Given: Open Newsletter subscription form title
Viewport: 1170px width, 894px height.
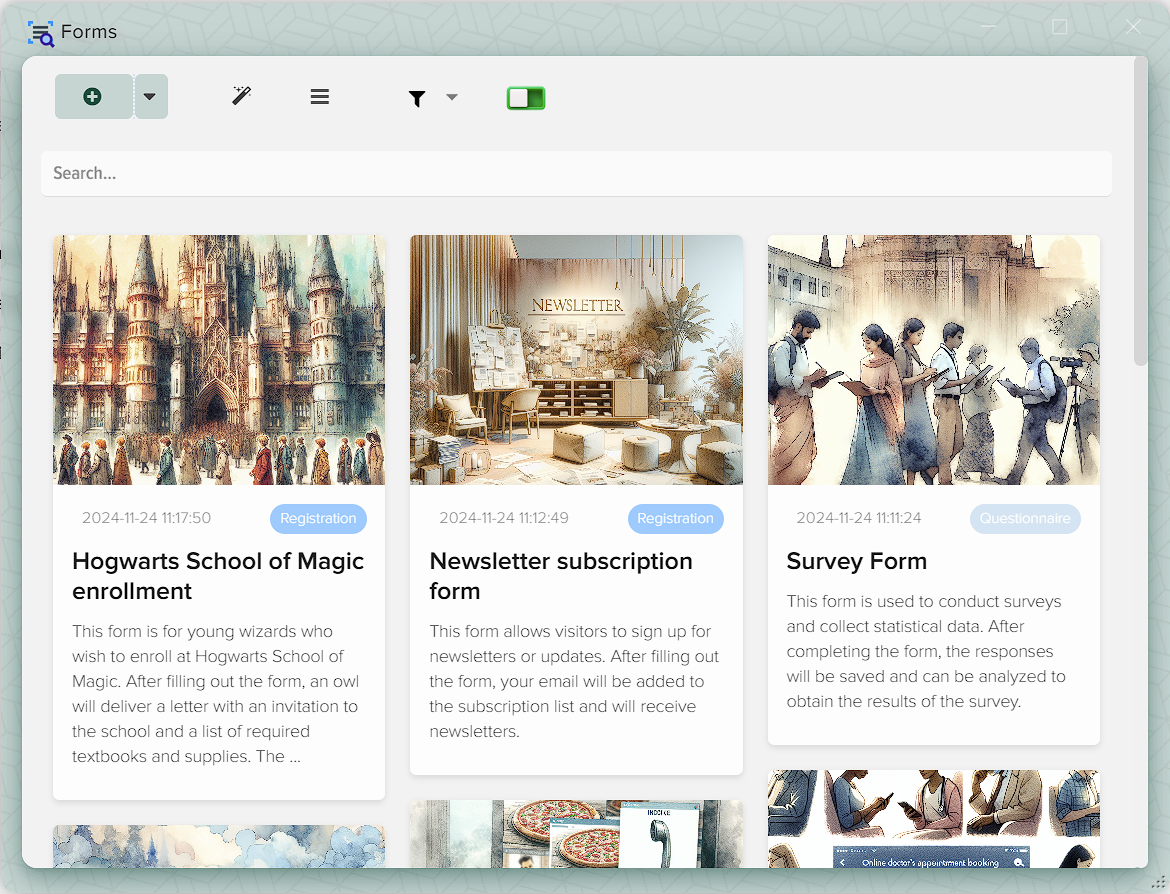Looking at the screenshot, I should tap(561, 576).
